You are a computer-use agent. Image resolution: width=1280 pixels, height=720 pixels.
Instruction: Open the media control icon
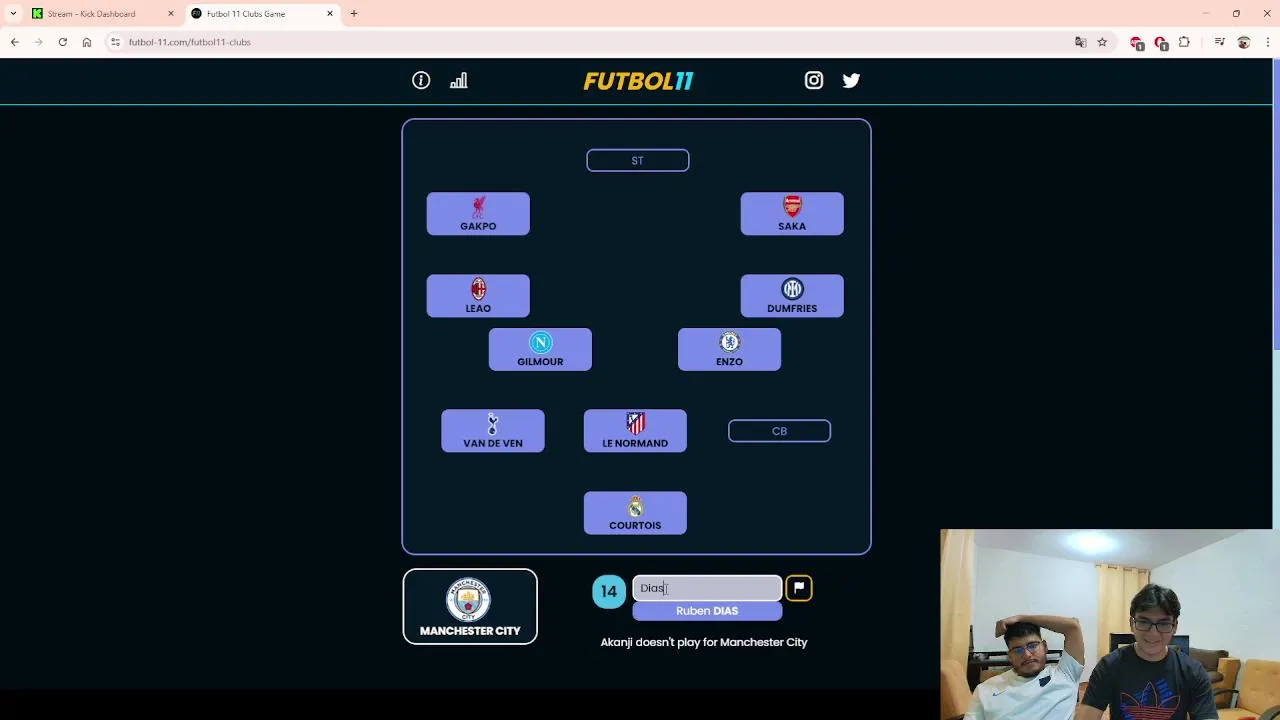[x=1220, y=42]
